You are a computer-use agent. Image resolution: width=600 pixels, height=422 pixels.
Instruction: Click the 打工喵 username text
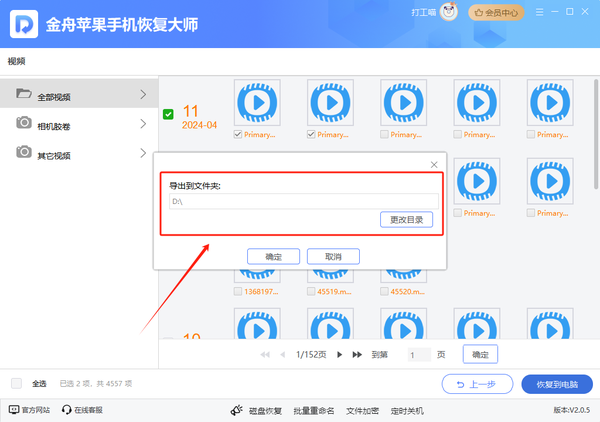(424, 12)
